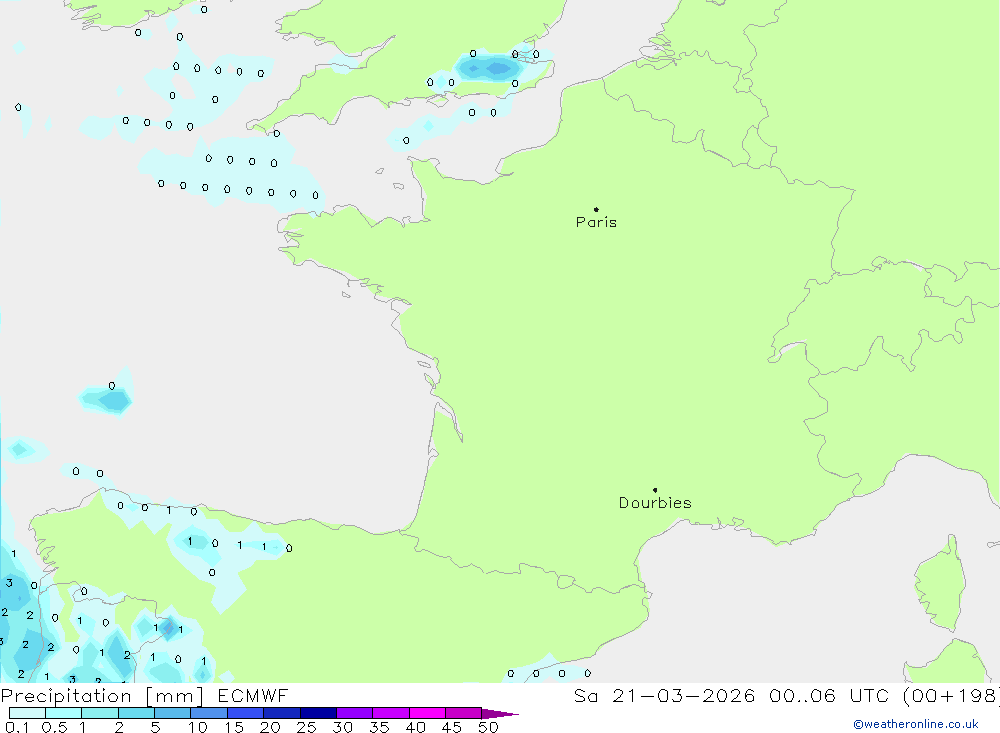Click the date Sa 21-03-2026 text

coord(665,695)
